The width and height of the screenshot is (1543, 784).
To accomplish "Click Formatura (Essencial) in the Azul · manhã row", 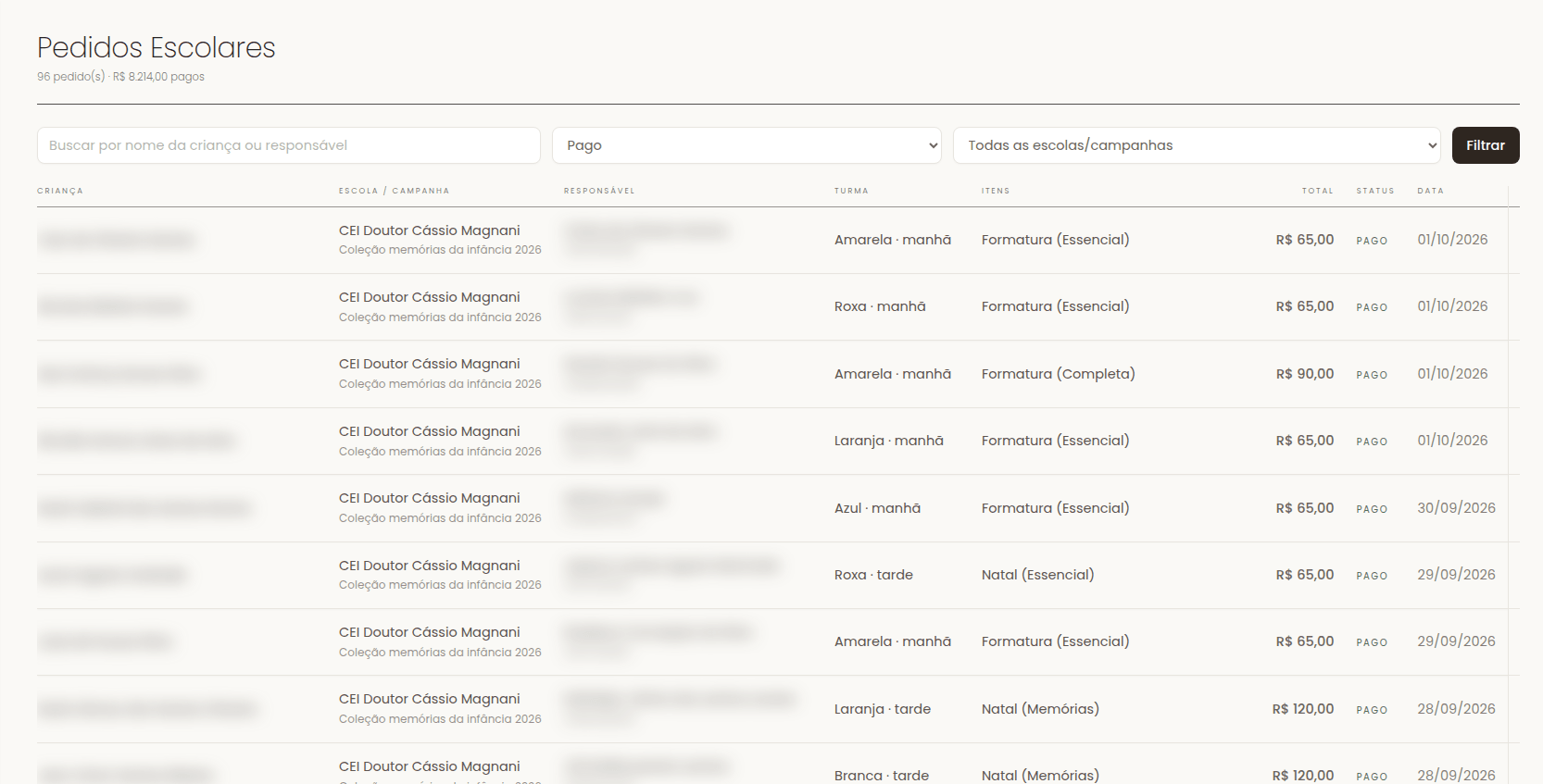I will pos(1056,508).
